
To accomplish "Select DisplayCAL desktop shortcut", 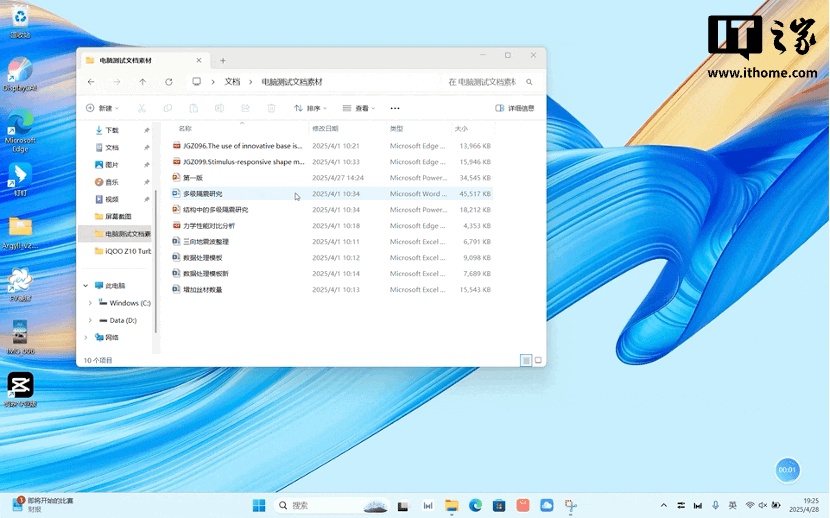I will coord(20,75).
